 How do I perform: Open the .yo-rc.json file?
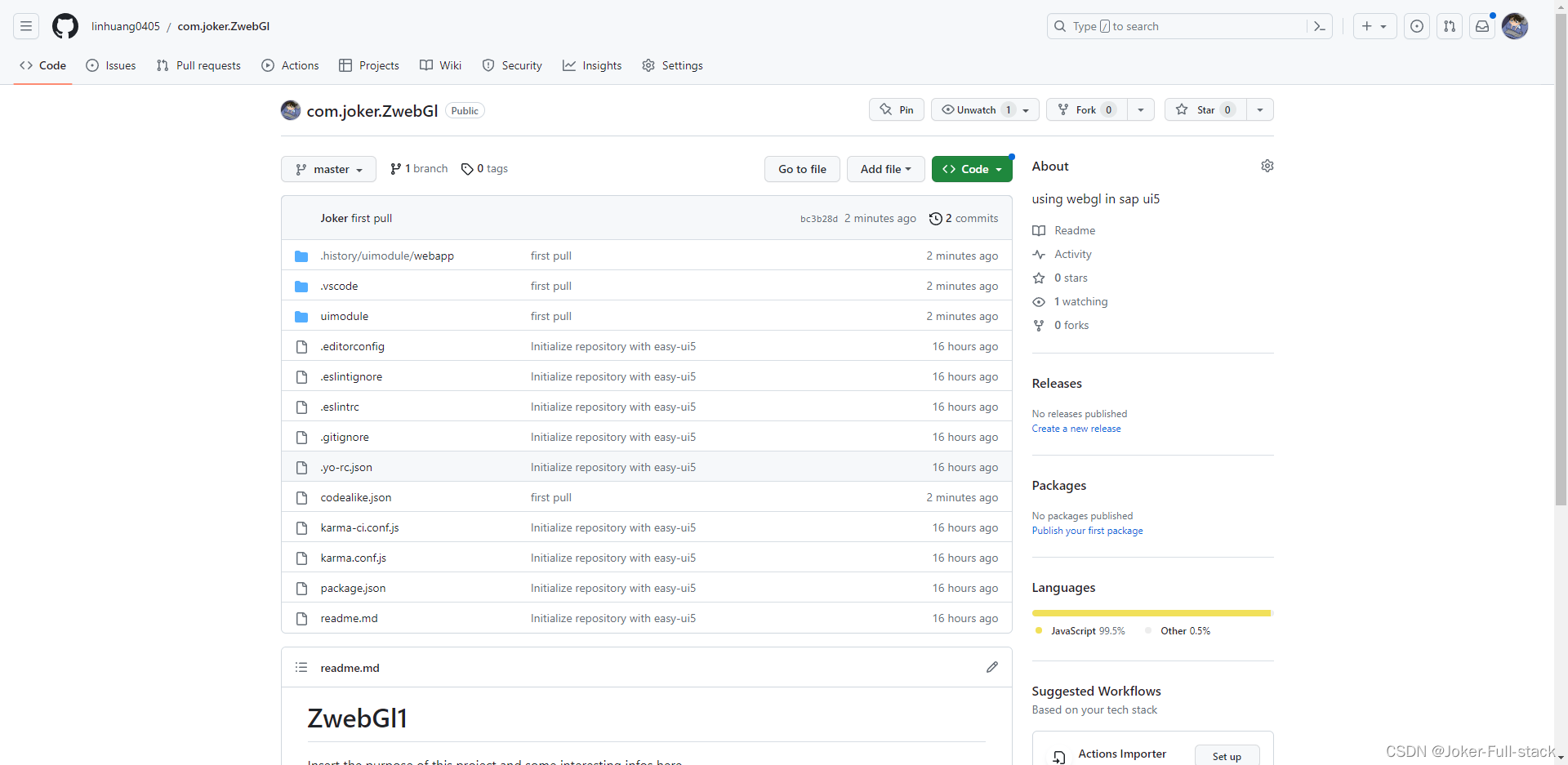(x=346, y=467)
